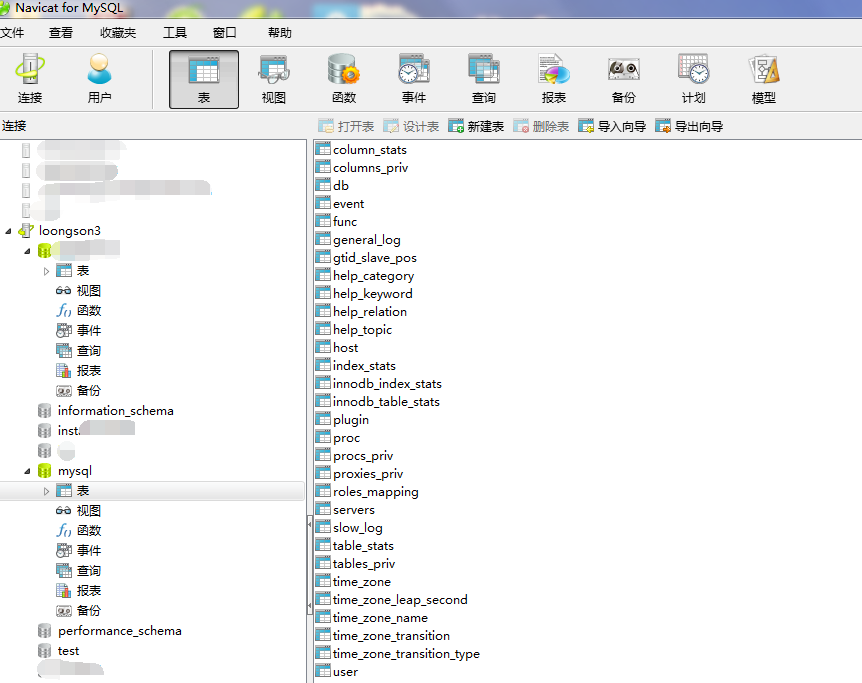Select the roles_mapping table

point(375,492)
